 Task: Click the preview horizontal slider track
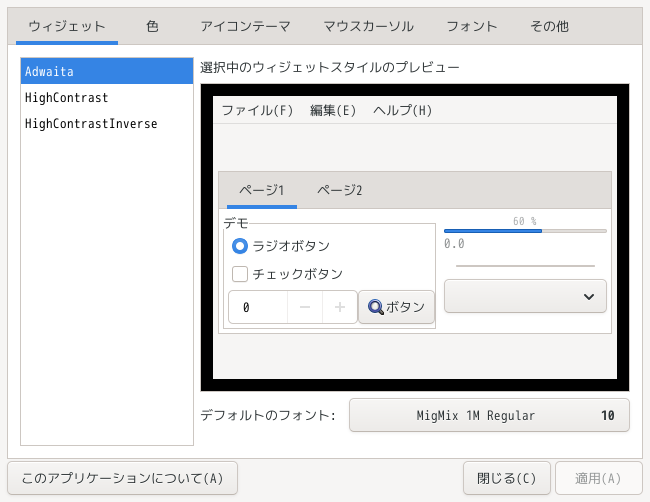[x=525, y=266]
